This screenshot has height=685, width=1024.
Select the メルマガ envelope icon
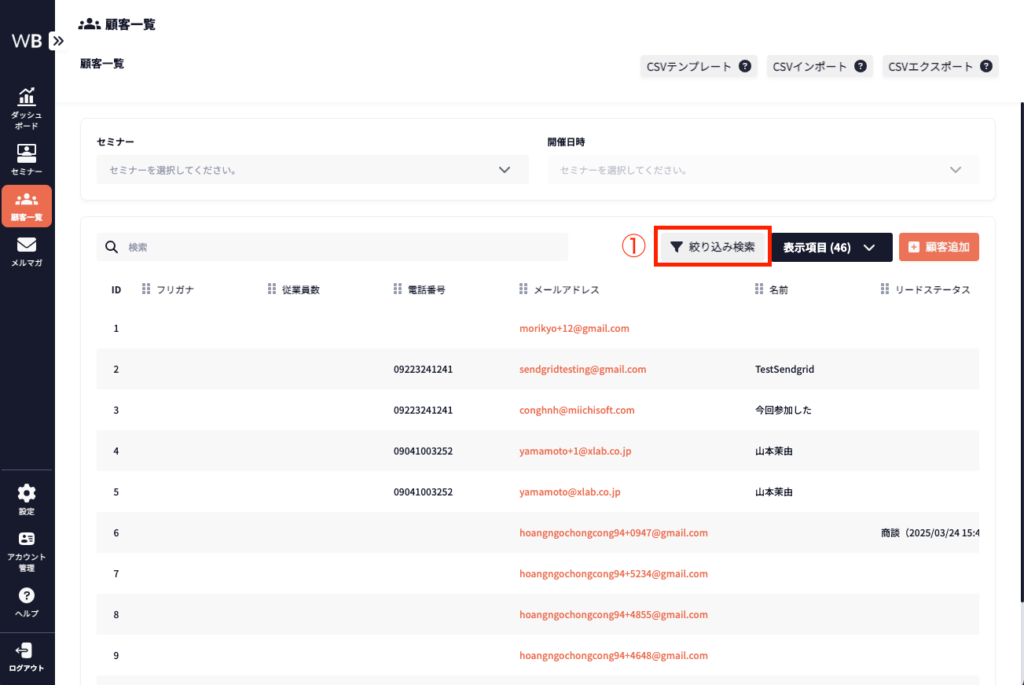(27, 245)
